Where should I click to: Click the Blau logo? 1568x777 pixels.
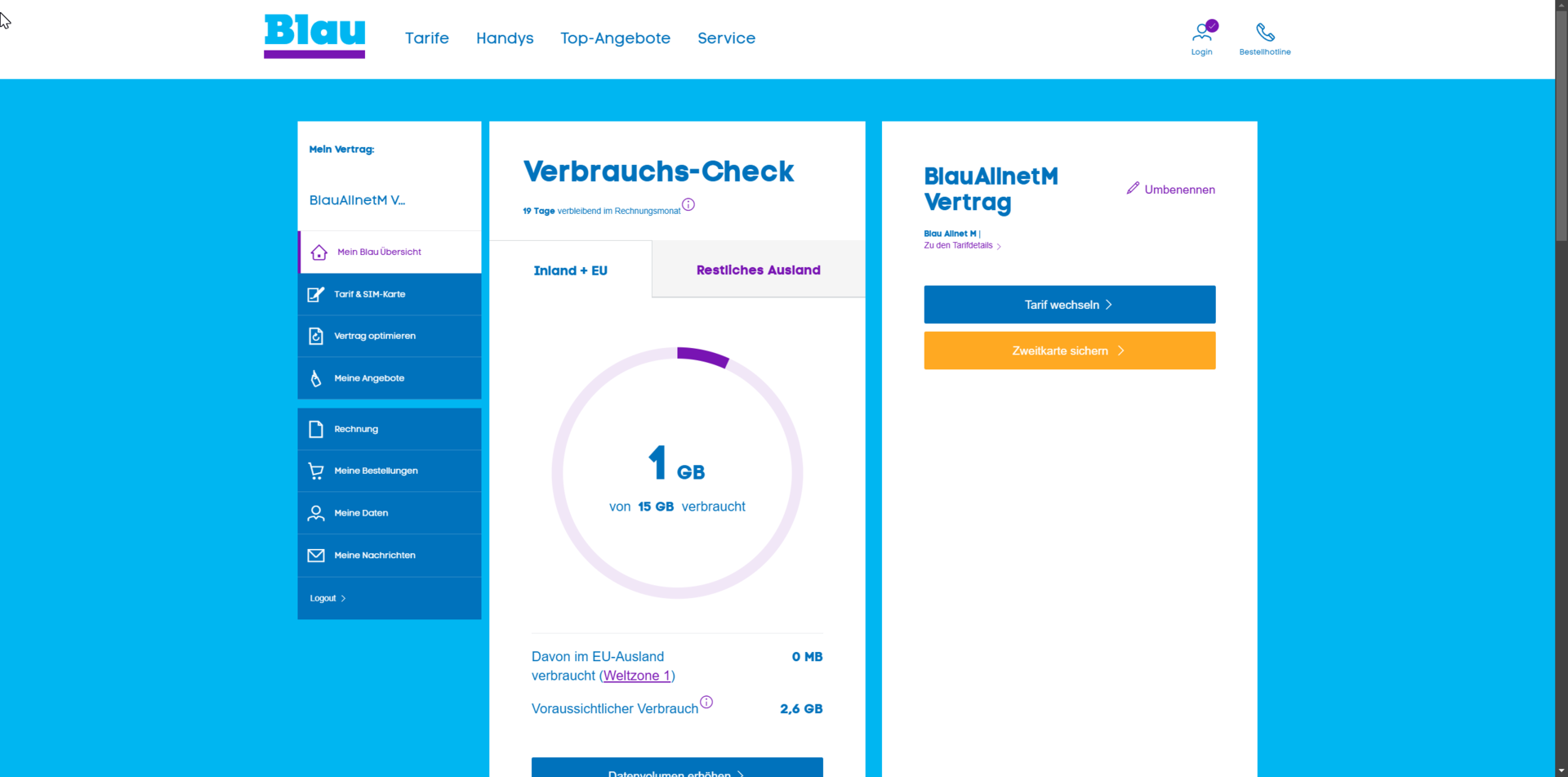coord(314,36)
